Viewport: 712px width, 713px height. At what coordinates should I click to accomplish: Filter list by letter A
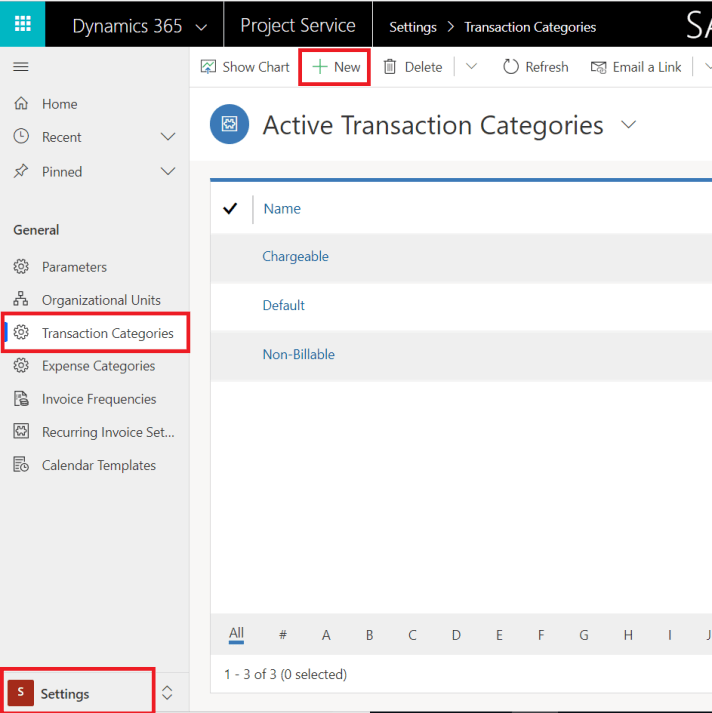point(326,635)
